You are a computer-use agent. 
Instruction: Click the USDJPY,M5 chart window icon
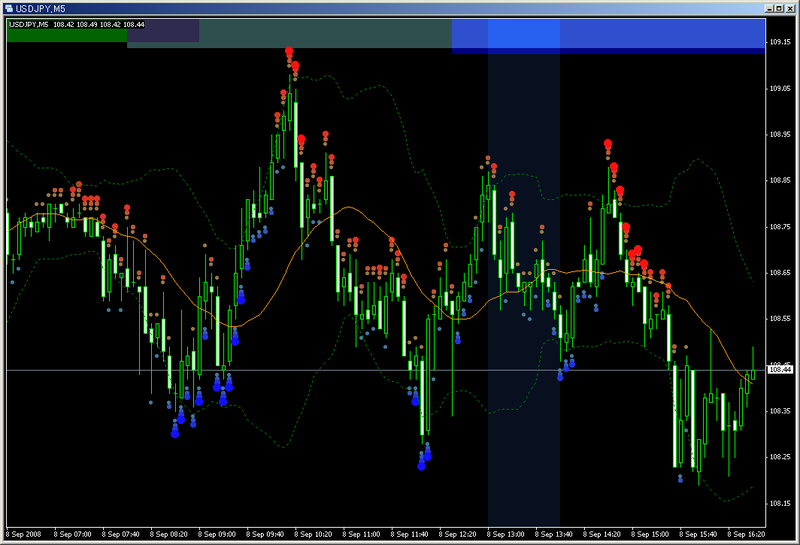point(9,8)
